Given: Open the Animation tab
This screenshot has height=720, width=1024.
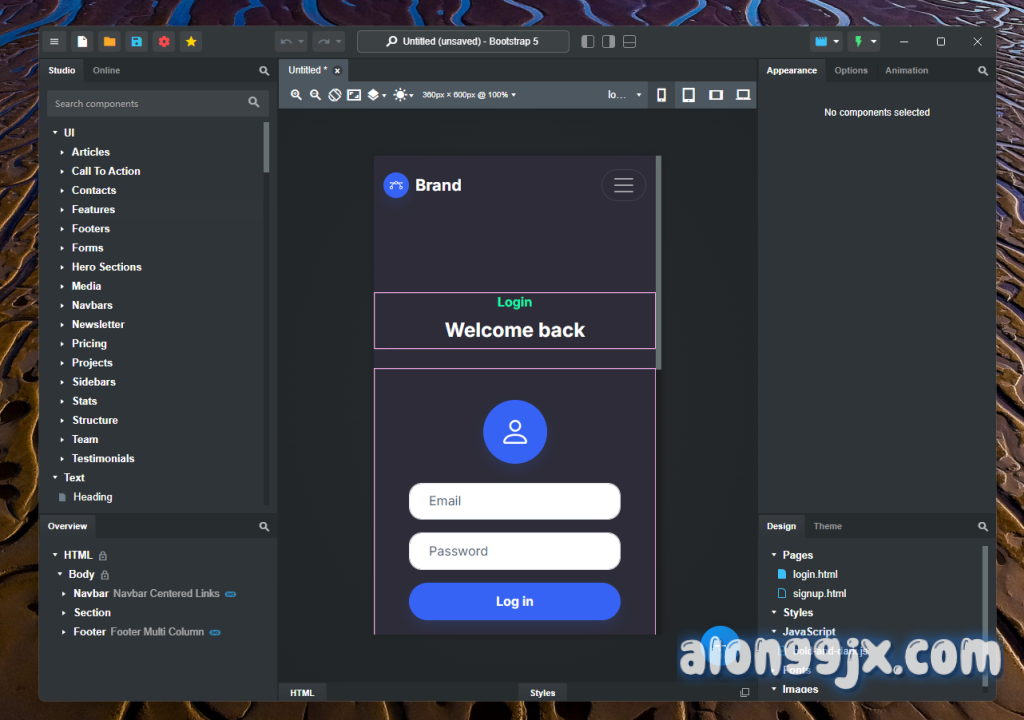Looking at the screenshot, I should point(906,70).
